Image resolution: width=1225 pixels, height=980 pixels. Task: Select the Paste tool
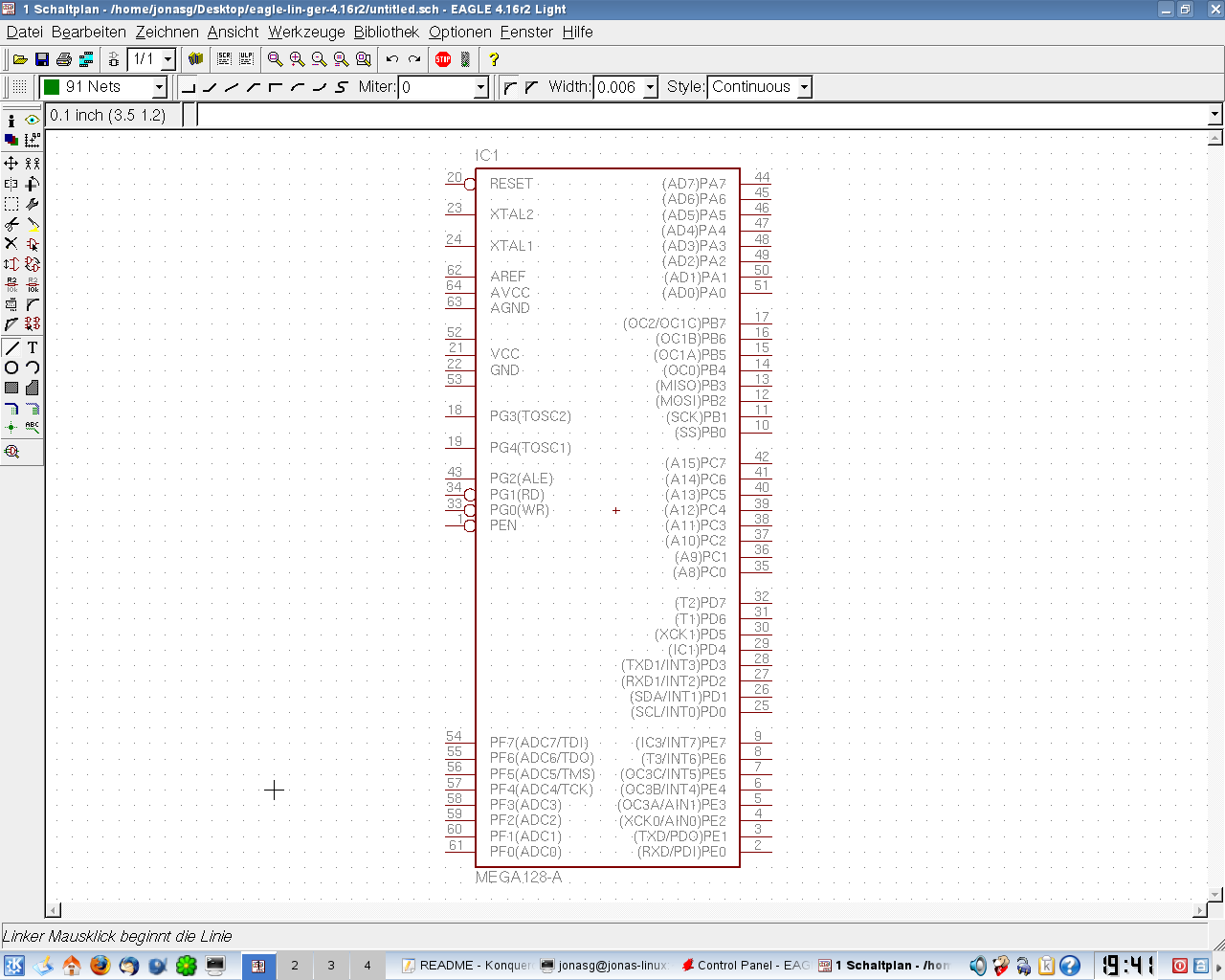tap(33, 224)
